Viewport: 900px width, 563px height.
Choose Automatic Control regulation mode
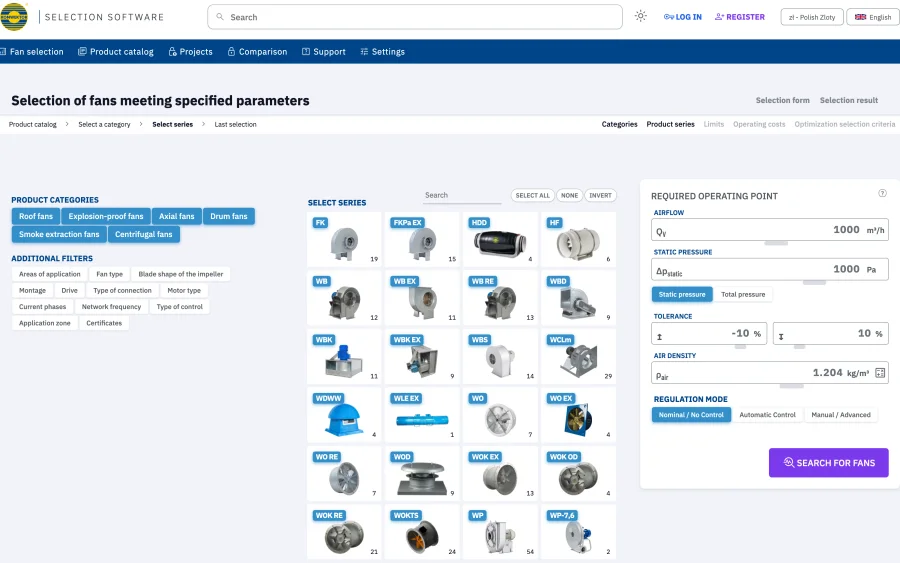point(767,414)
